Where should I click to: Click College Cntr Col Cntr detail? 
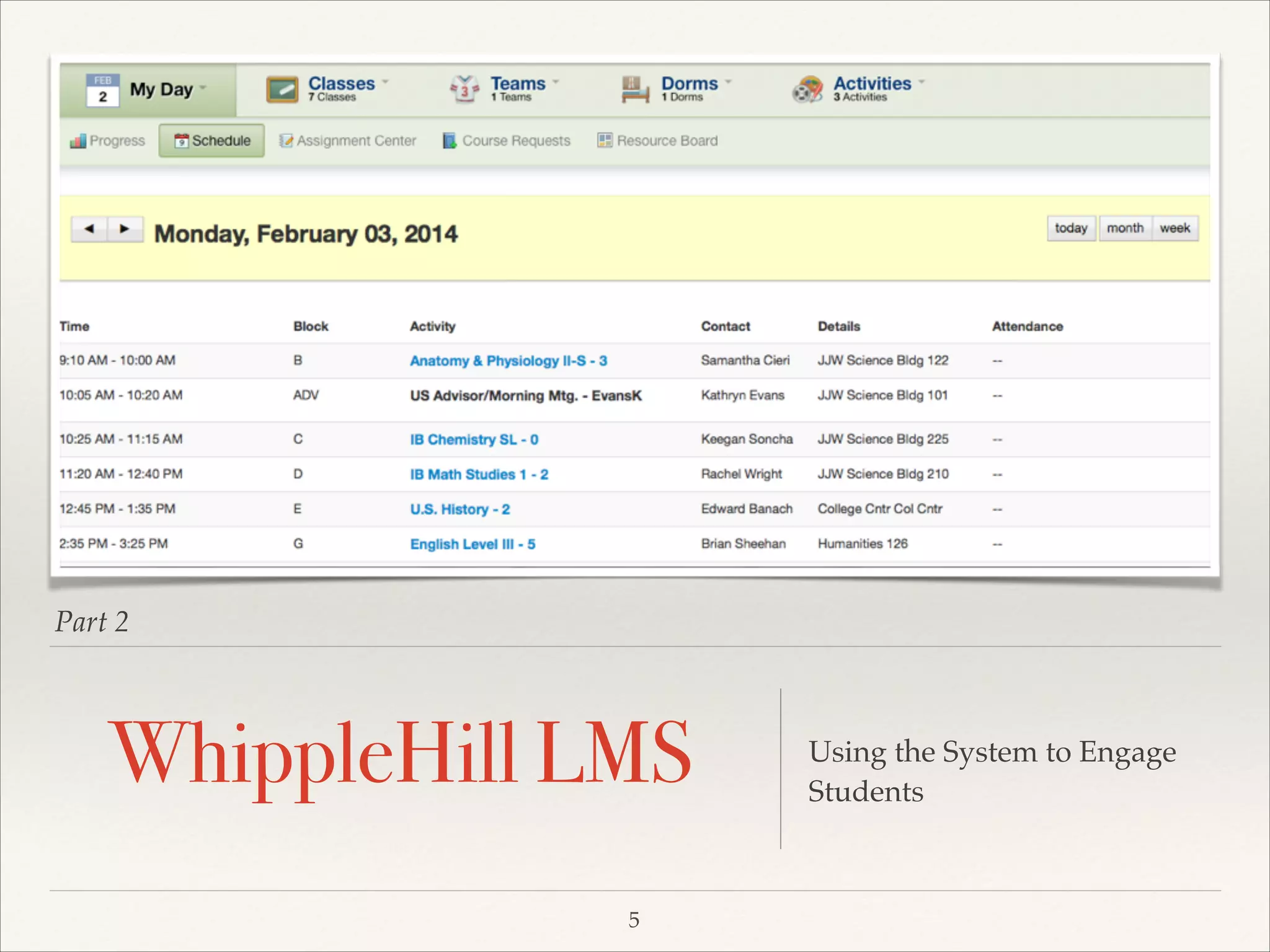tap(880, 509)
